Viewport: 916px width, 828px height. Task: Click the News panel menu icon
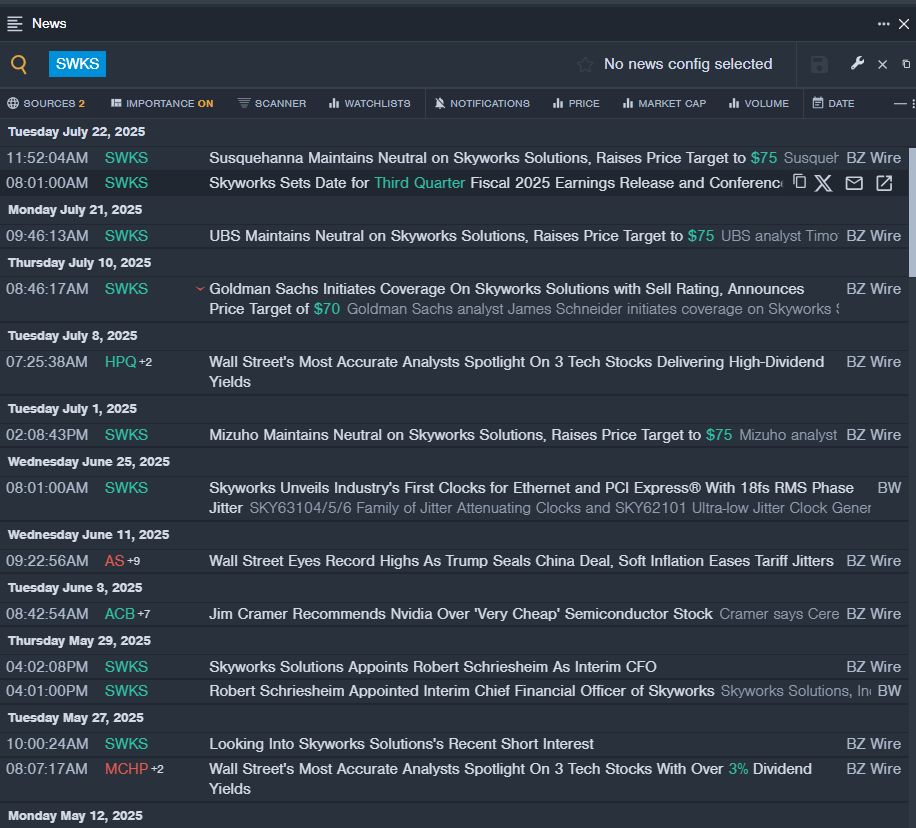15,23
